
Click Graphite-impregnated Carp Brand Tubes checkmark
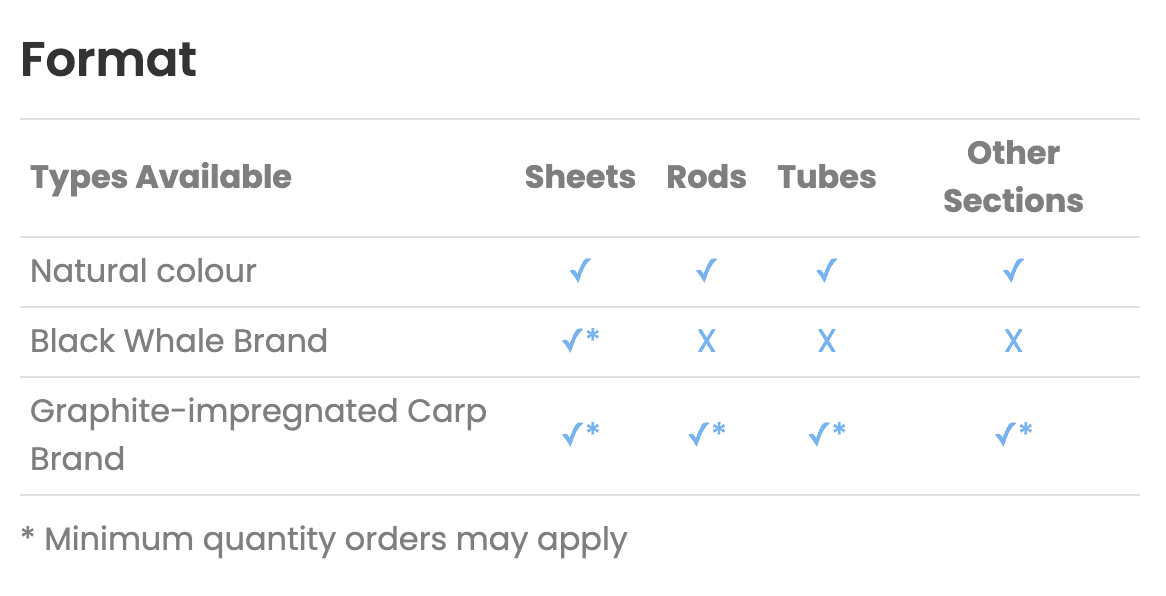(826, 434)
